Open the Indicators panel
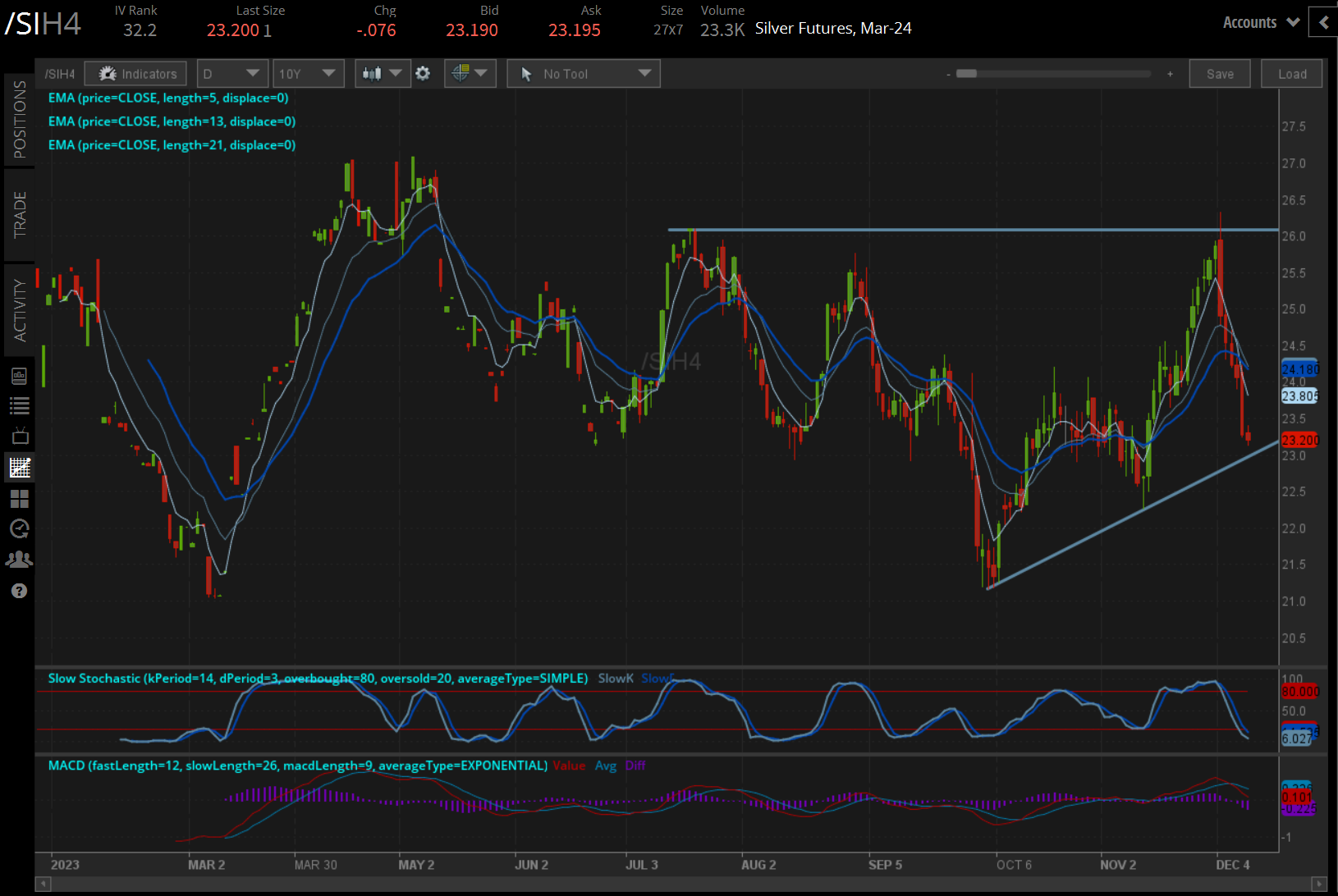 point(135,74)
